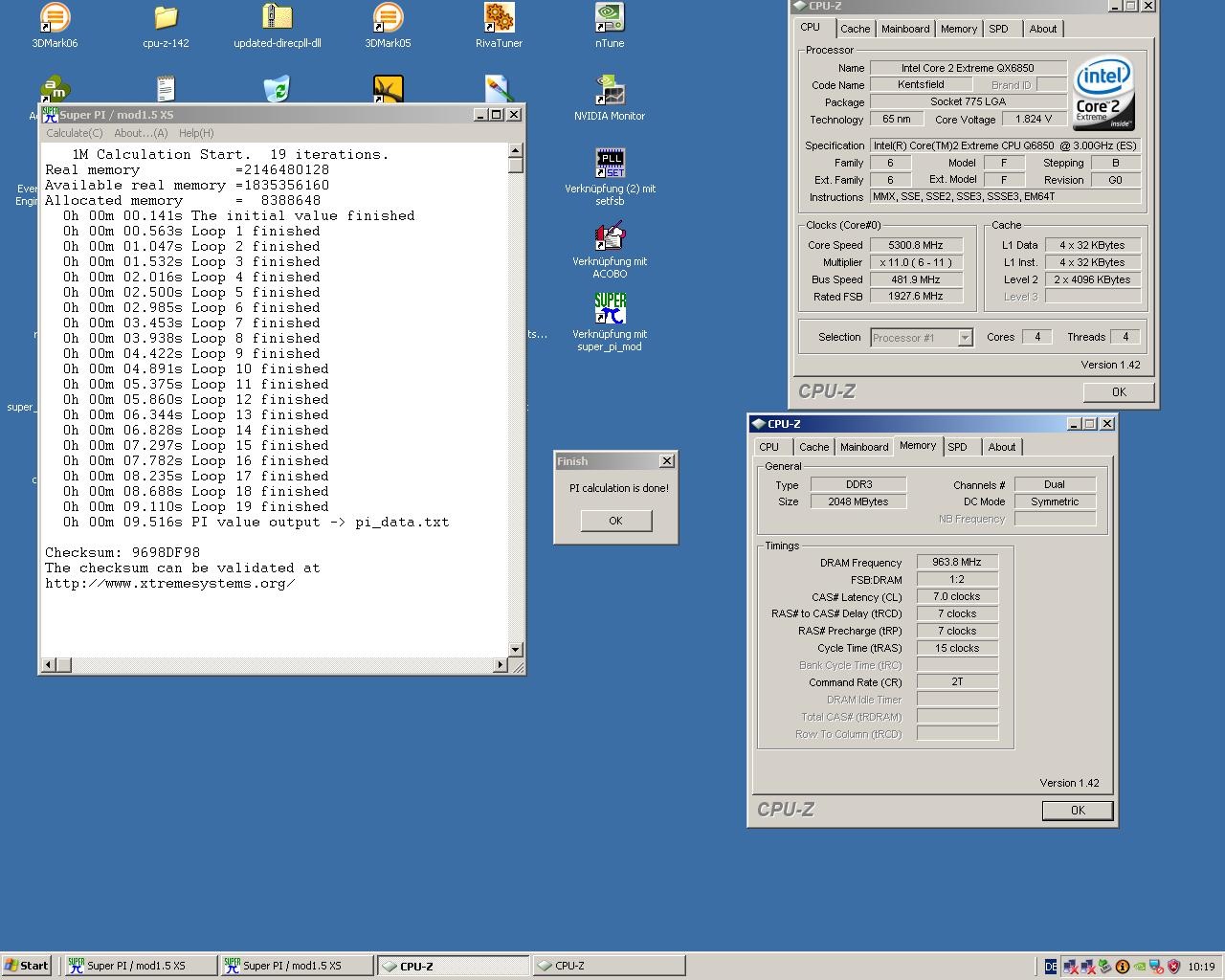This screenshot has width=1225, height=980.
Task: Open the NVIDIA Monitor shortcut
Action: 610,99
